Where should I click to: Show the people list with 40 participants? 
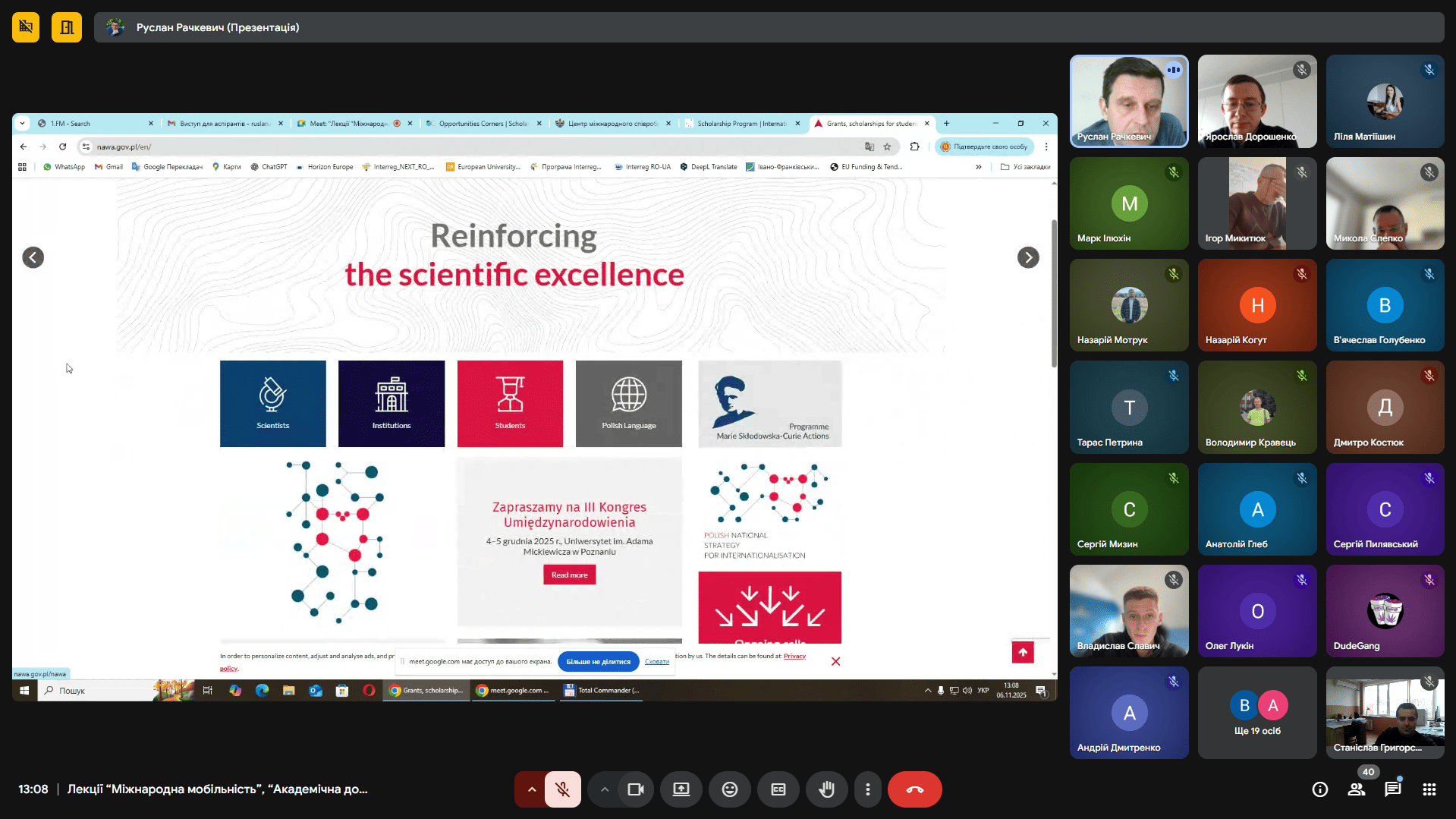pyautogui.click(x=1357, y=789)
